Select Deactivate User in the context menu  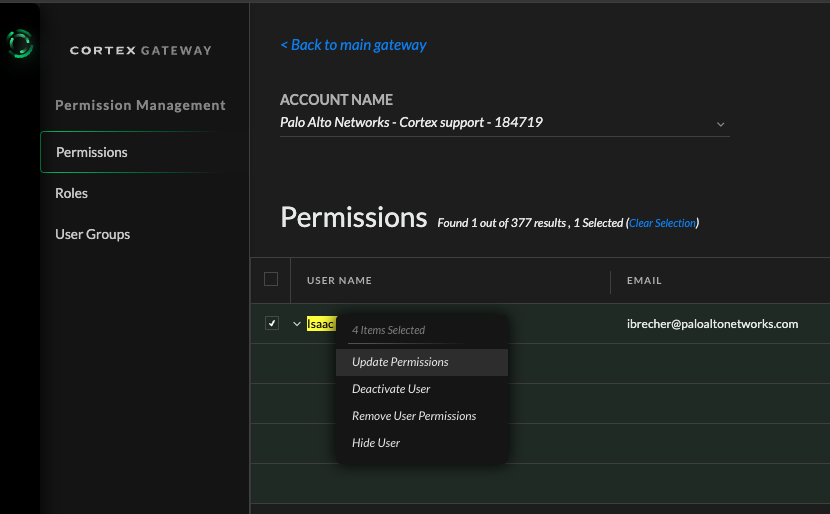391,389
